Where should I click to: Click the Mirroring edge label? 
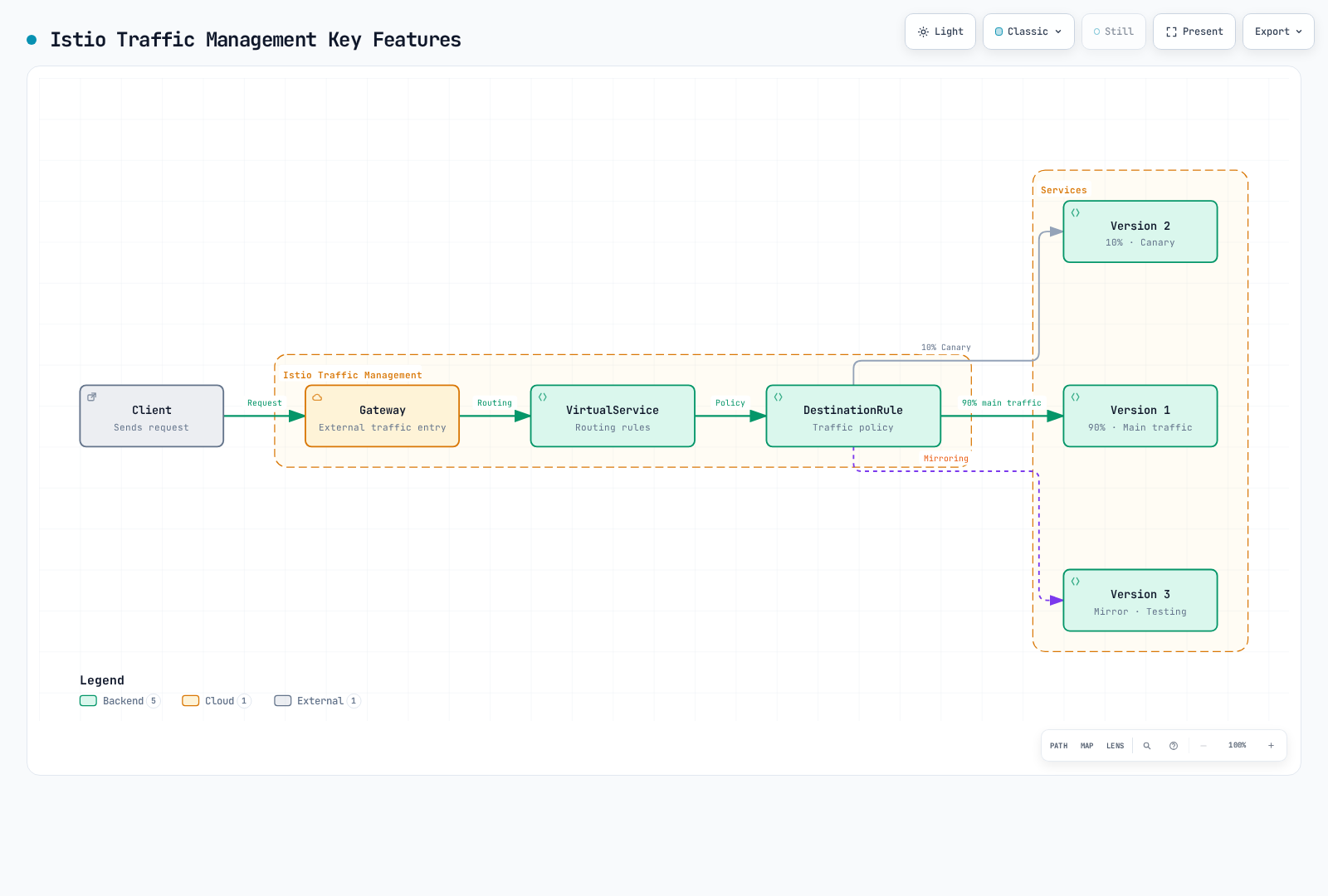point(946,459)
